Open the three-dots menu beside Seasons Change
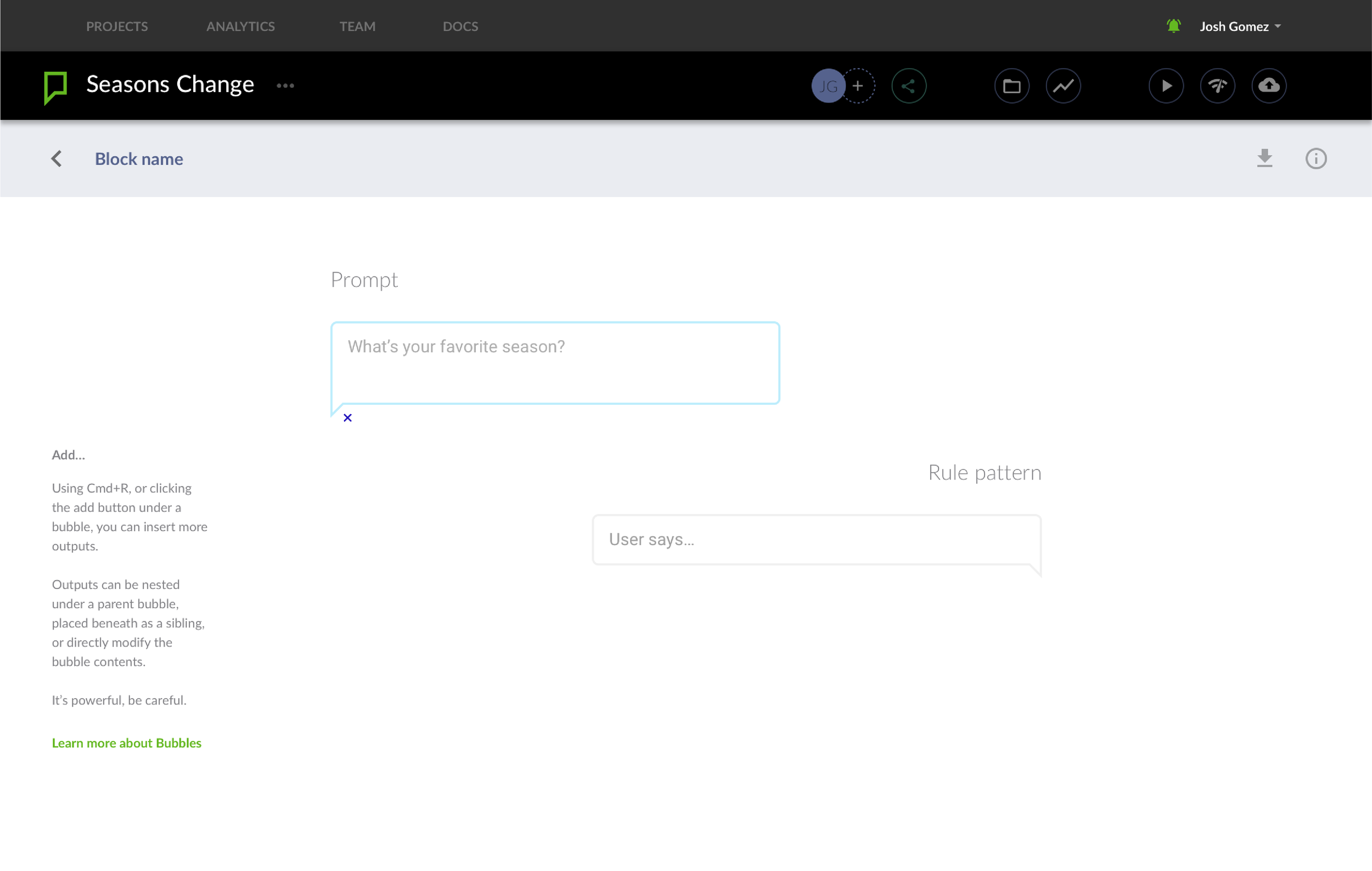1372x871 pixels. [x=285, y=86]
